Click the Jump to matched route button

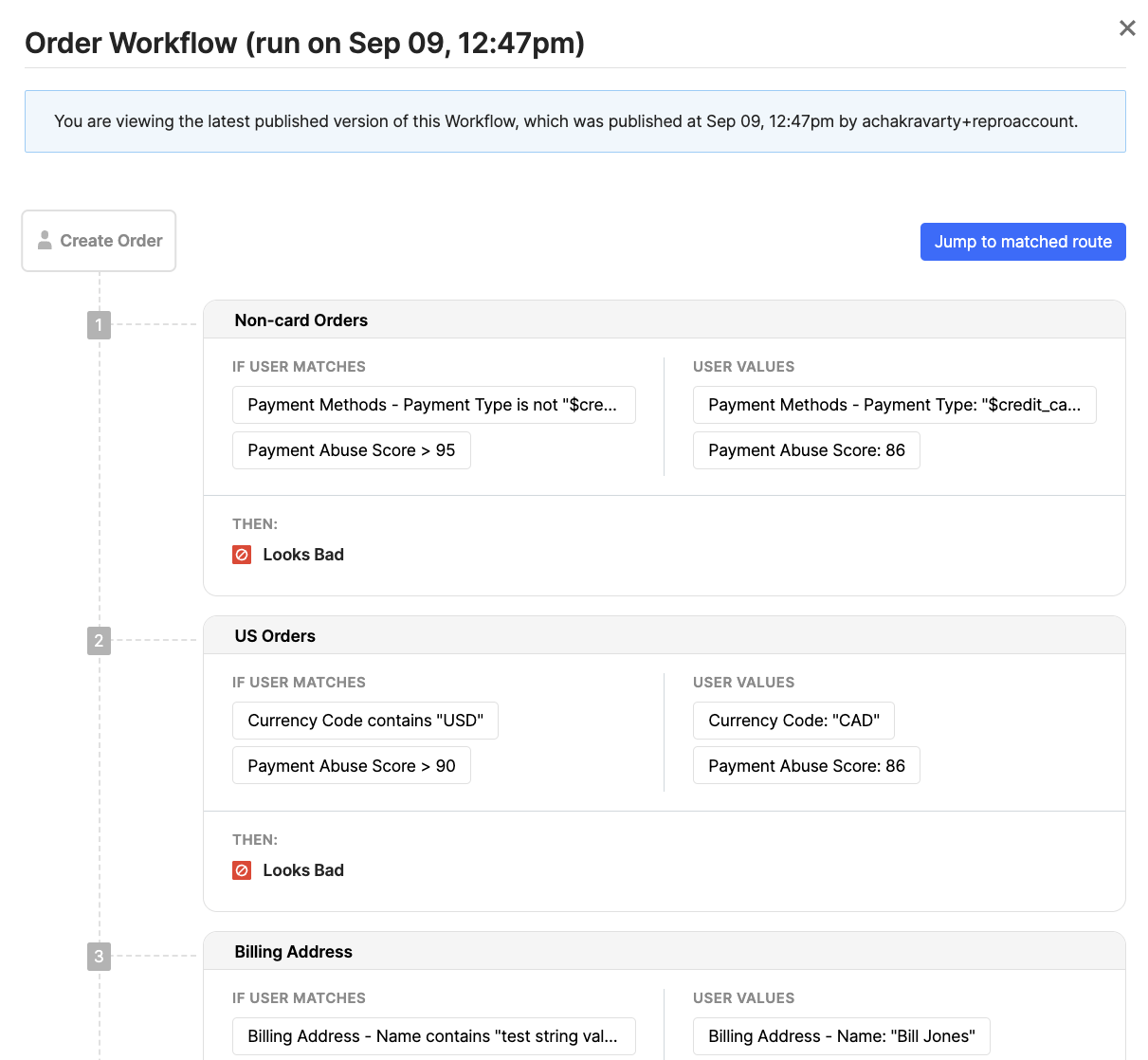1023,242
